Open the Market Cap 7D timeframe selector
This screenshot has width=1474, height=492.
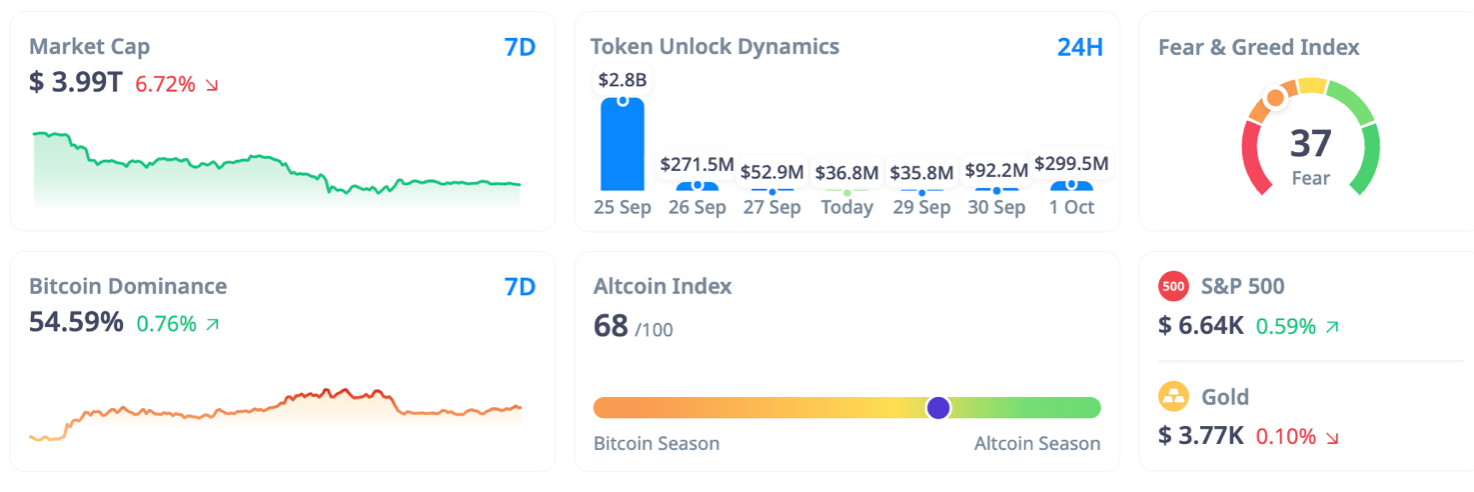click(x=520, y=47)
